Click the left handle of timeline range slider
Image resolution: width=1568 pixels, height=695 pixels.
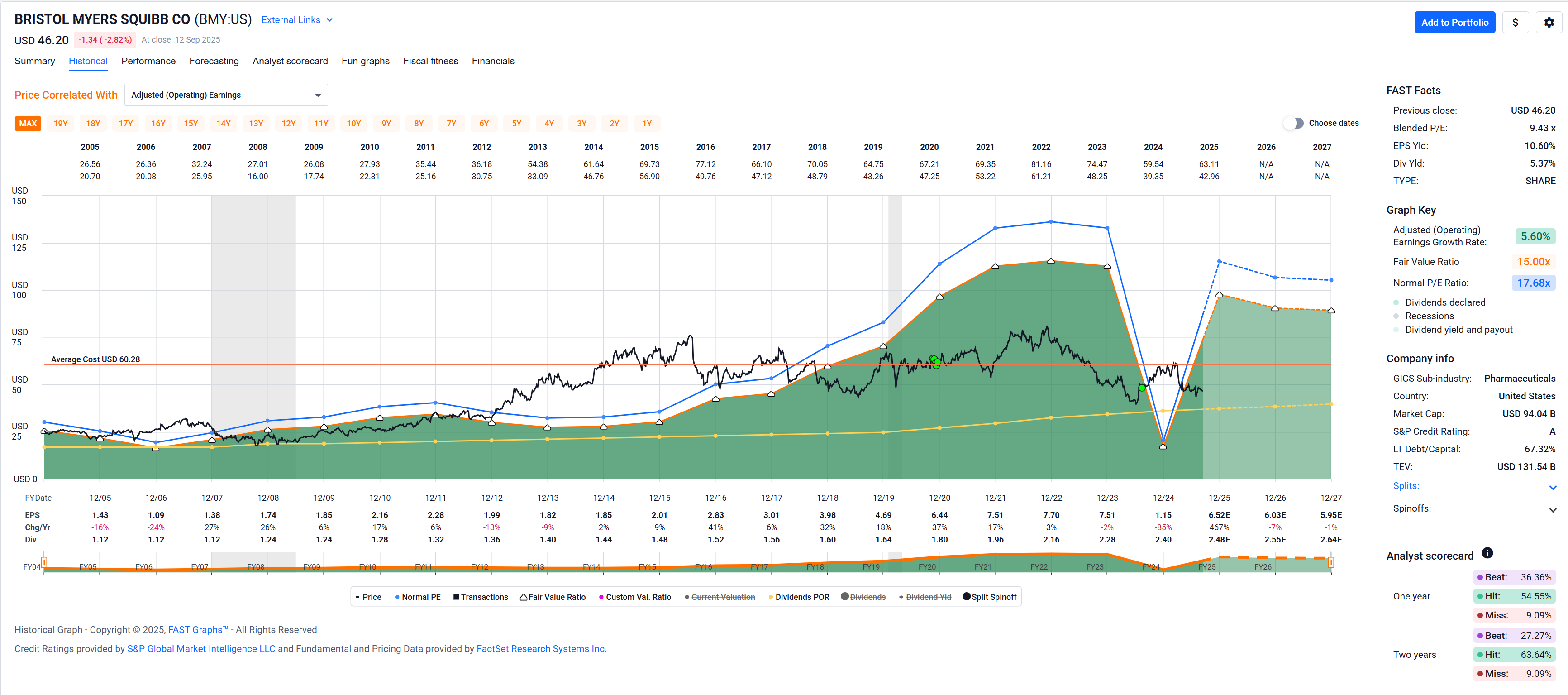pyautogui.click(x=44, y=561)
